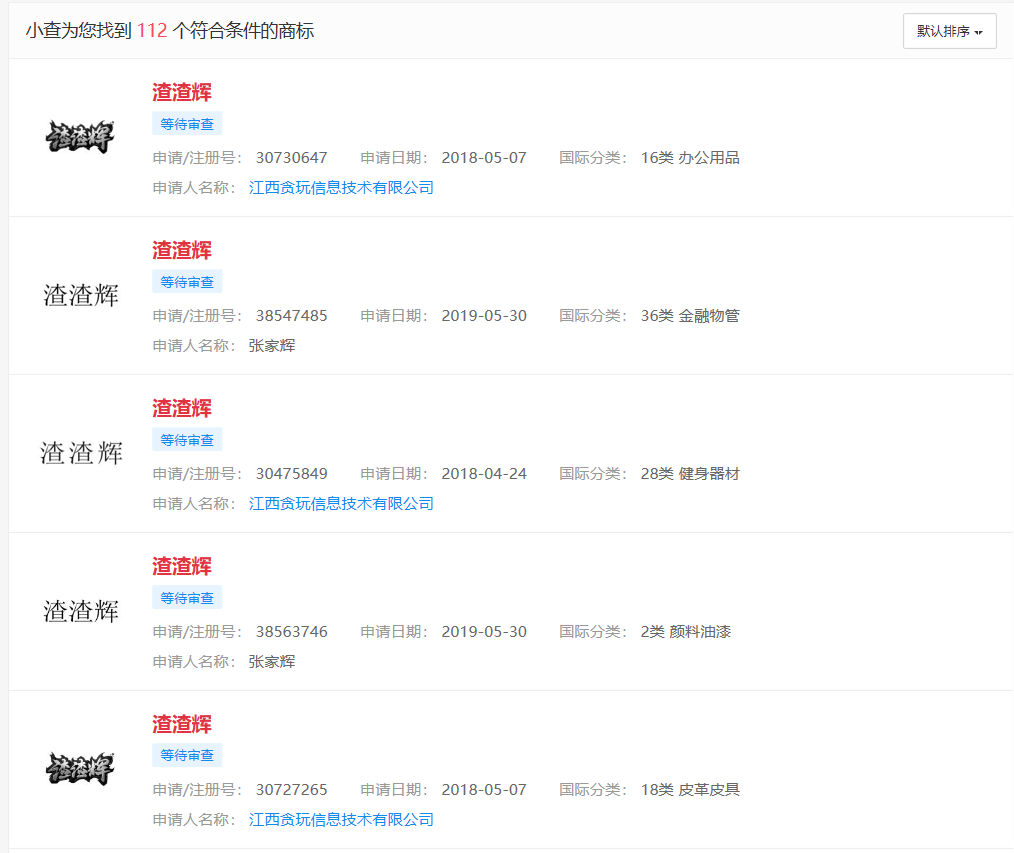View applicant 江西贪玩信息技术有限公司 in the third result
The width and height of the screenshot is (1014, 853).
[x=341, y=503]
